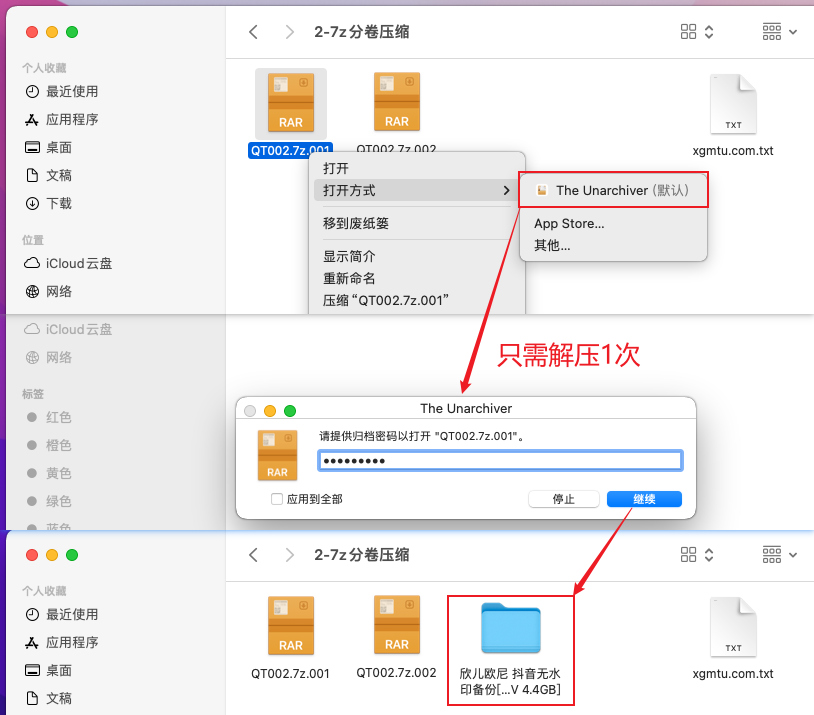Viewport: 814px width, 715px height.
Task: Select xgmtu.com.txt in the upper Finder window
Action: [x=733, y=115]
